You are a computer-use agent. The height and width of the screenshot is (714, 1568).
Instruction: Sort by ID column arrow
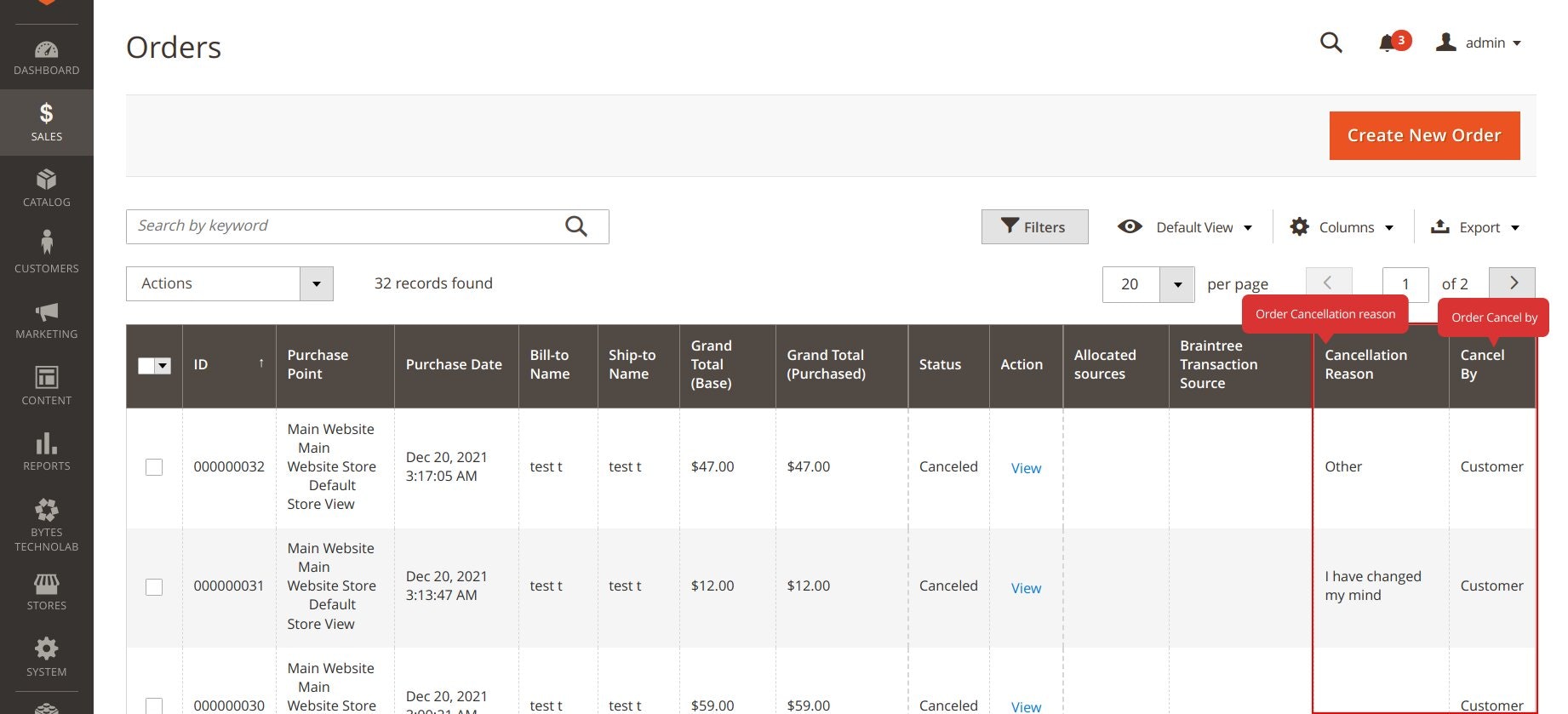tap(261, 363)
